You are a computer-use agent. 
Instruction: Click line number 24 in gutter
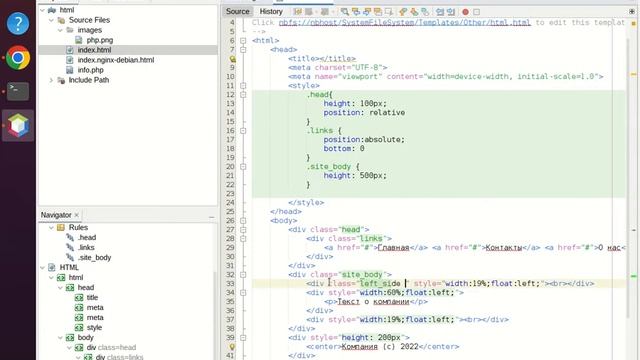pyautogui.click(x=230, y=202)
